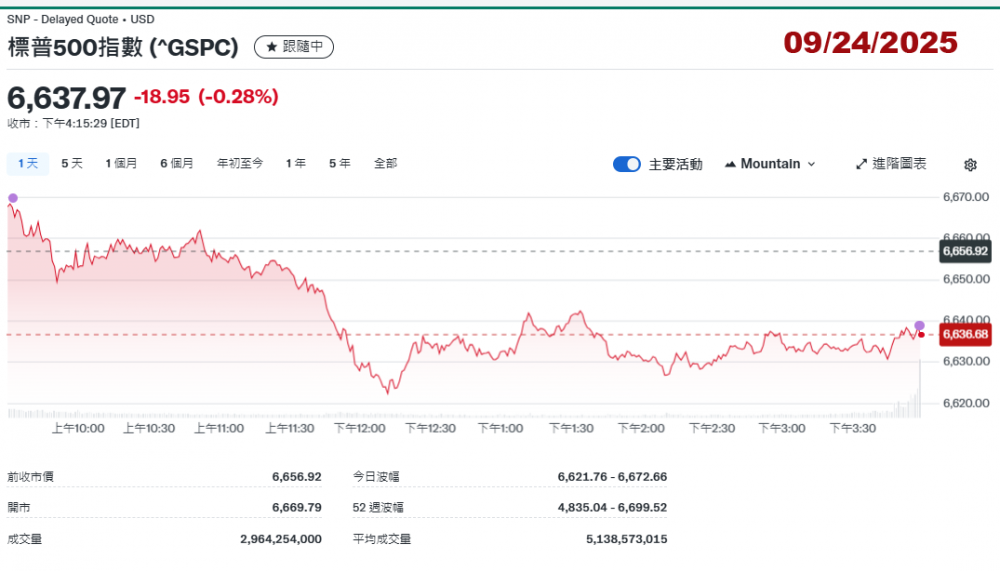Choose the 1年 time range

click(295, 163)
